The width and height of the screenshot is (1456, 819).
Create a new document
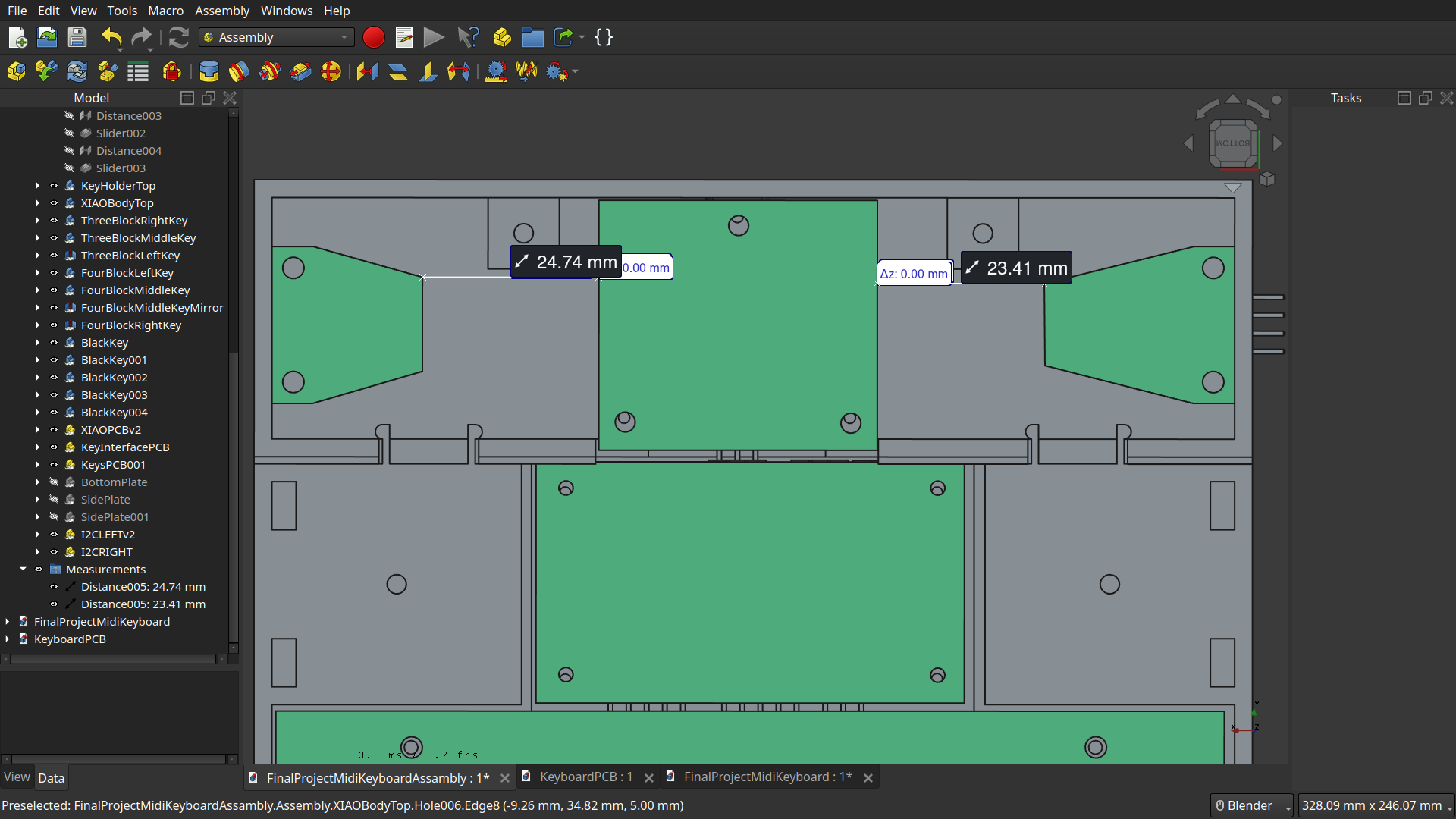click(17, 37)
